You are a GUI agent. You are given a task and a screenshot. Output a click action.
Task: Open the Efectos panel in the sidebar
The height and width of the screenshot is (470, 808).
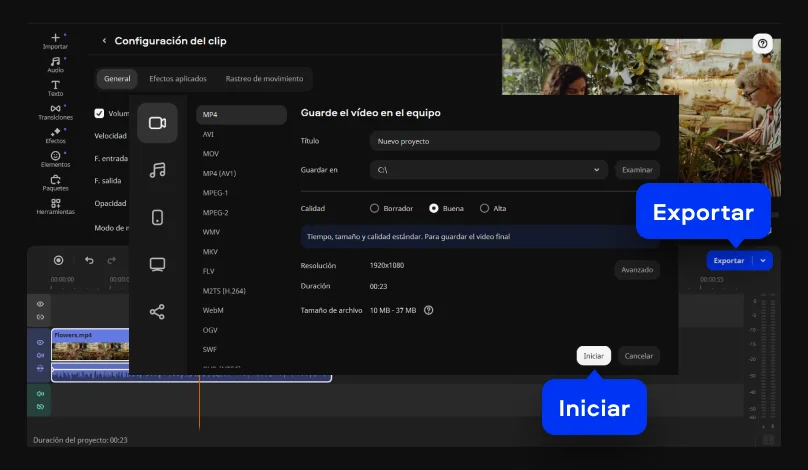coord(55,135)
